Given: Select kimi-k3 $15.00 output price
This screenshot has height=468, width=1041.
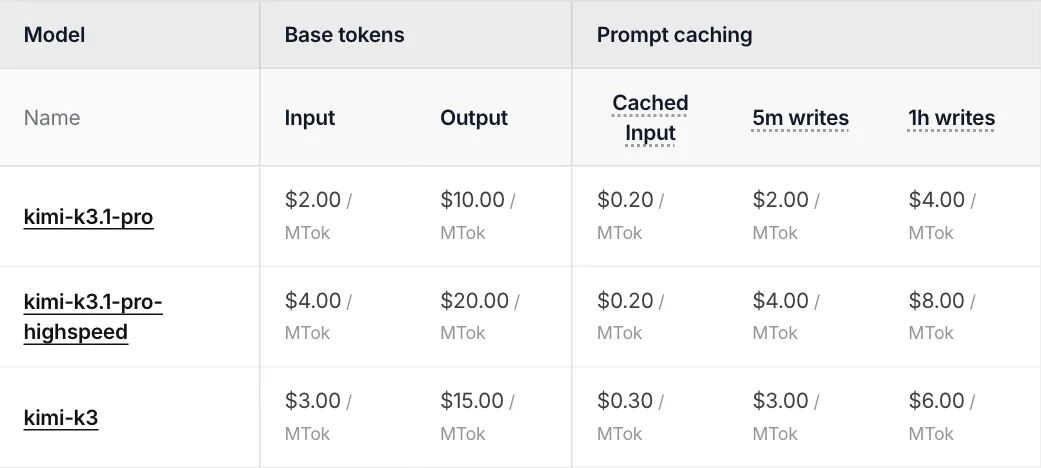Looking at the screenshot, I should [x=471, y=400].
